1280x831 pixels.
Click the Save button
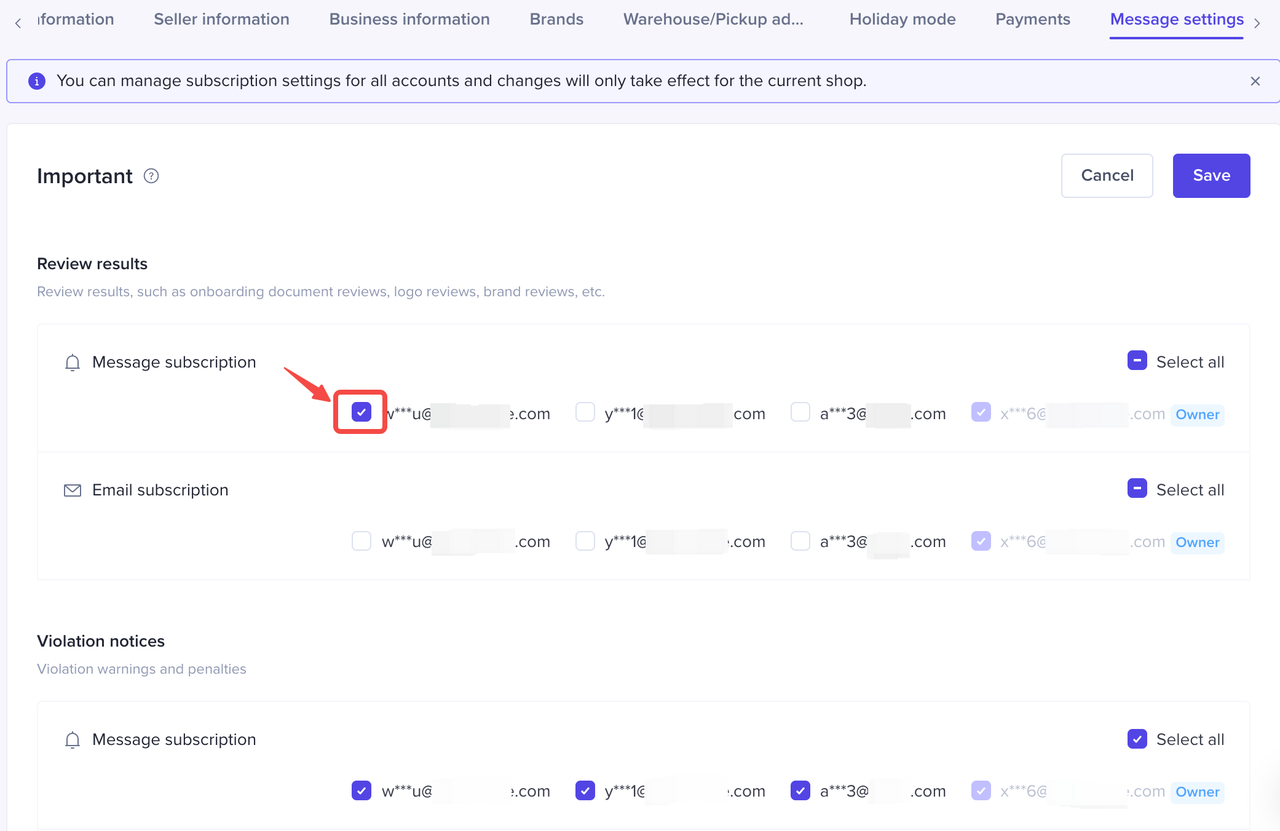tap(1210, 175)
